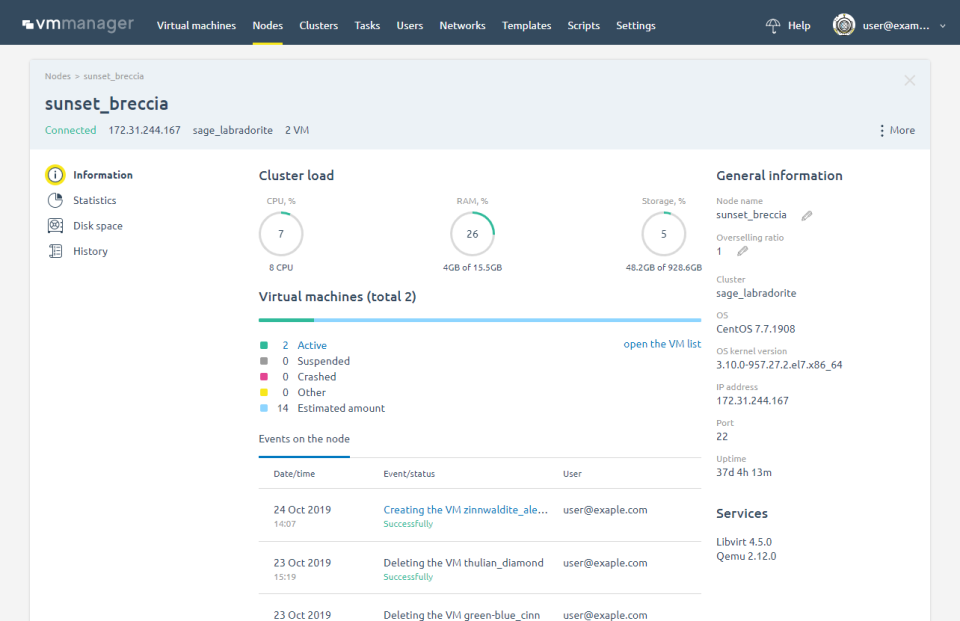The width and height of the screenshot is (960, 621).
Task: Select the Information section icon
Action: [x=55, y=174]
